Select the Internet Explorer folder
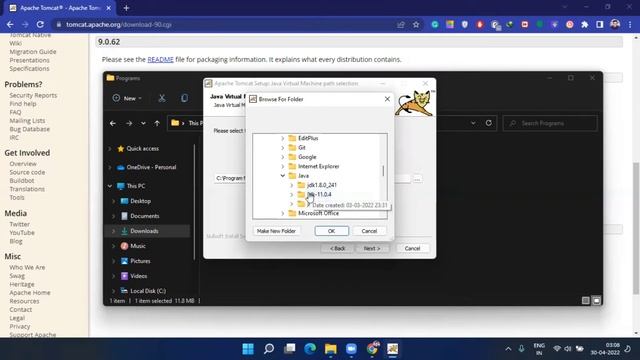 point(318,167)
